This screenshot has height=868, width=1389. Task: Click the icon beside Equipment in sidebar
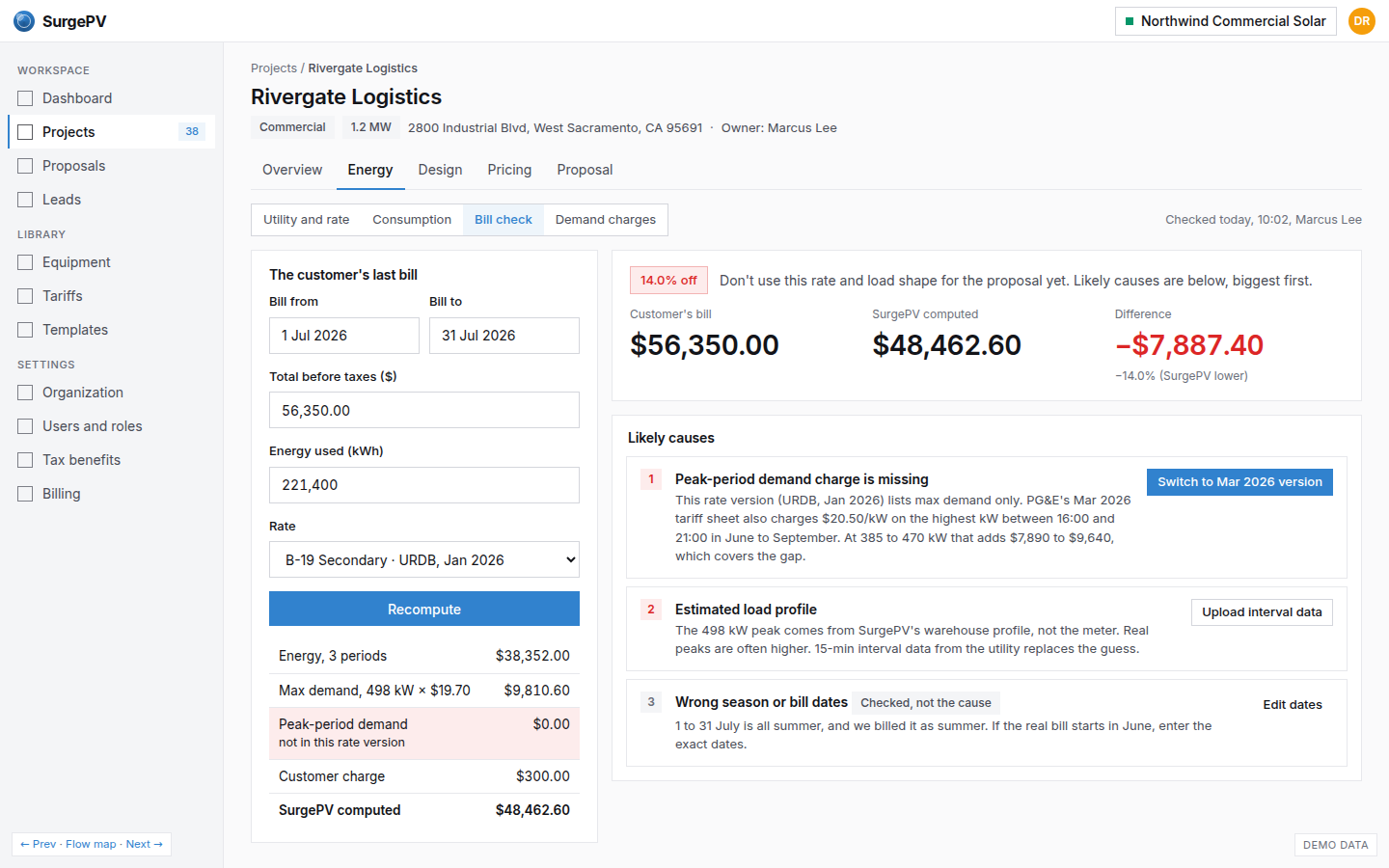25,262
